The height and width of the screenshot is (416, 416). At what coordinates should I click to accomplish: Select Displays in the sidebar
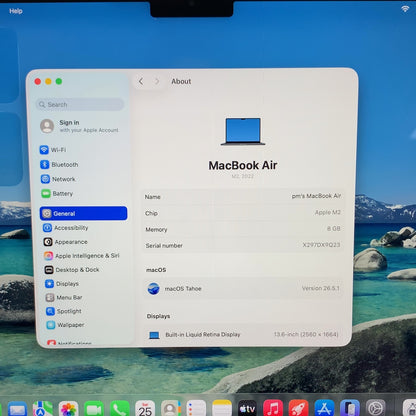click(x=62, y=284)
